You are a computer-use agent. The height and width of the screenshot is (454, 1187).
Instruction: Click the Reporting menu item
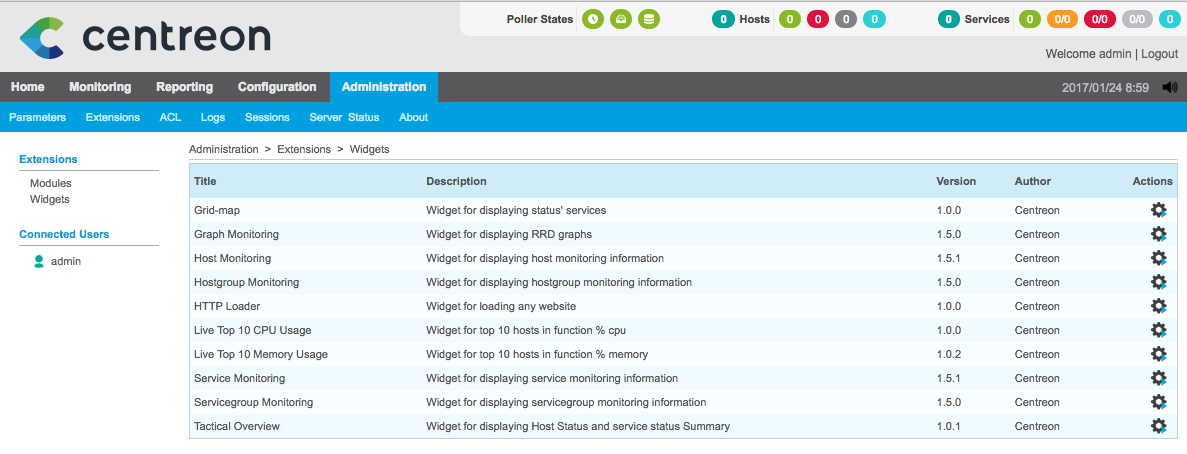184,87
